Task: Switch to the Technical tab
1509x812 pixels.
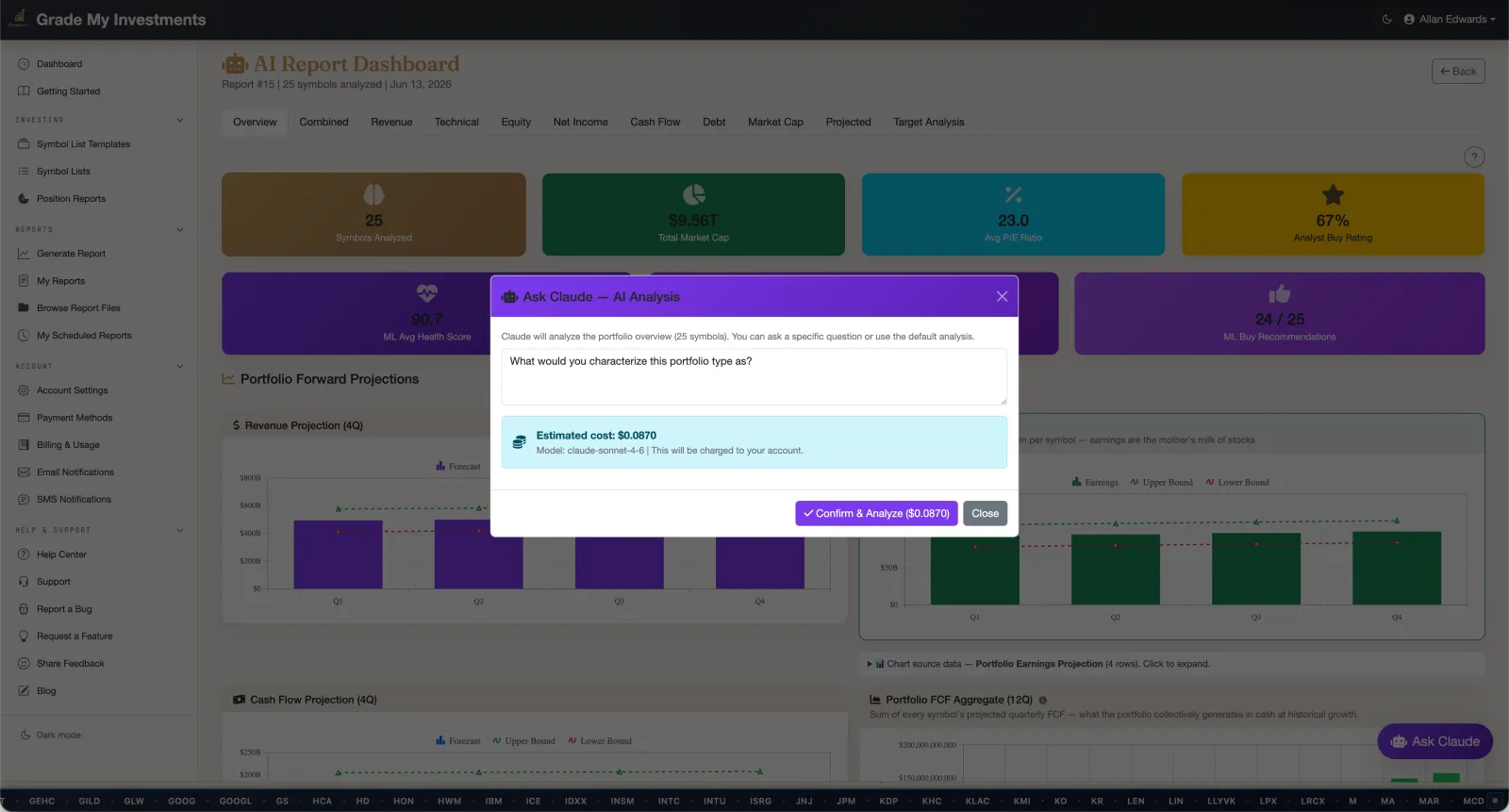Action: coord(456,123)
